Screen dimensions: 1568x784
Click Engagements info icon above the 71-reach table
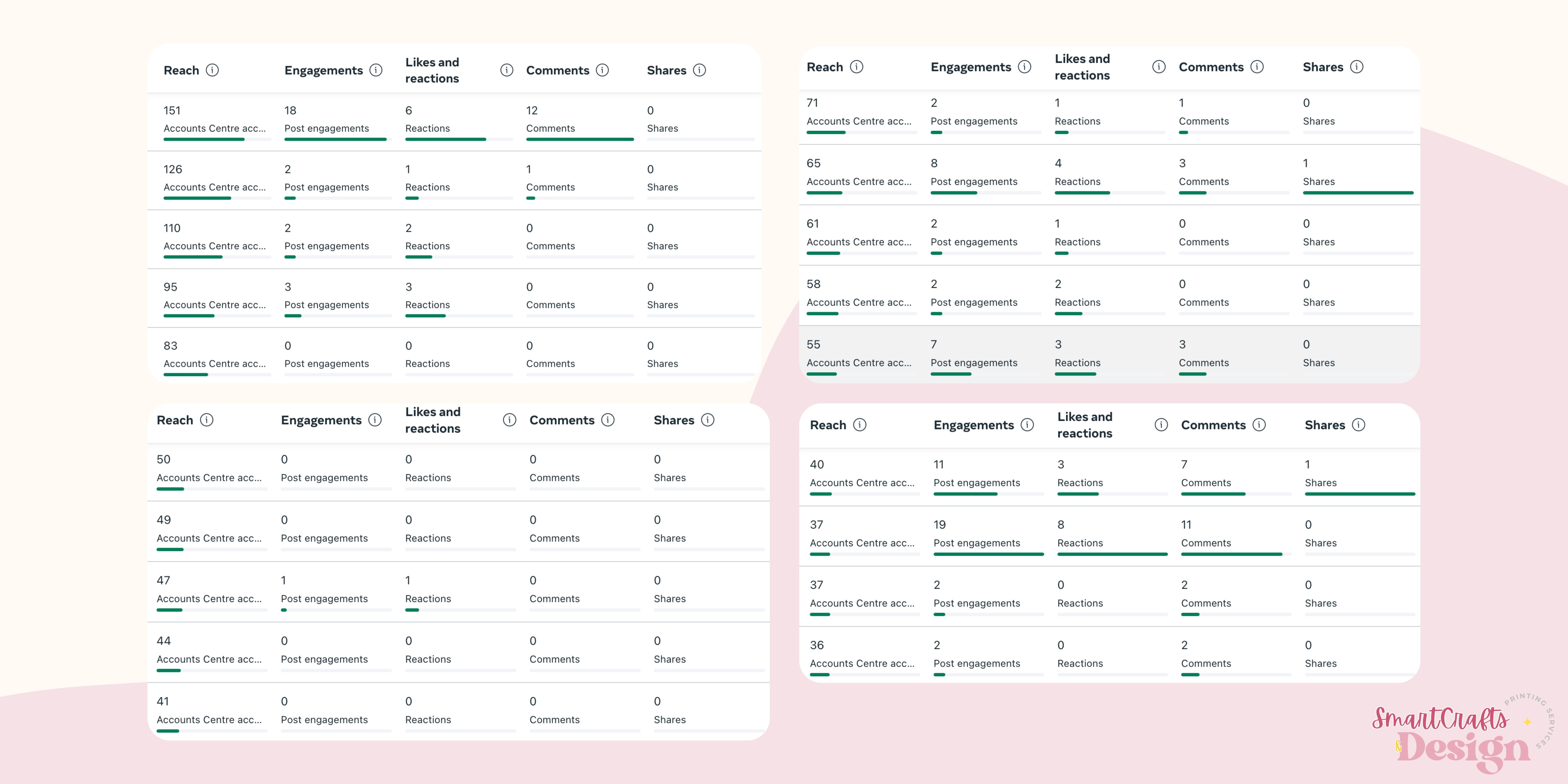pyautogui.click(x=1024, y=67)
